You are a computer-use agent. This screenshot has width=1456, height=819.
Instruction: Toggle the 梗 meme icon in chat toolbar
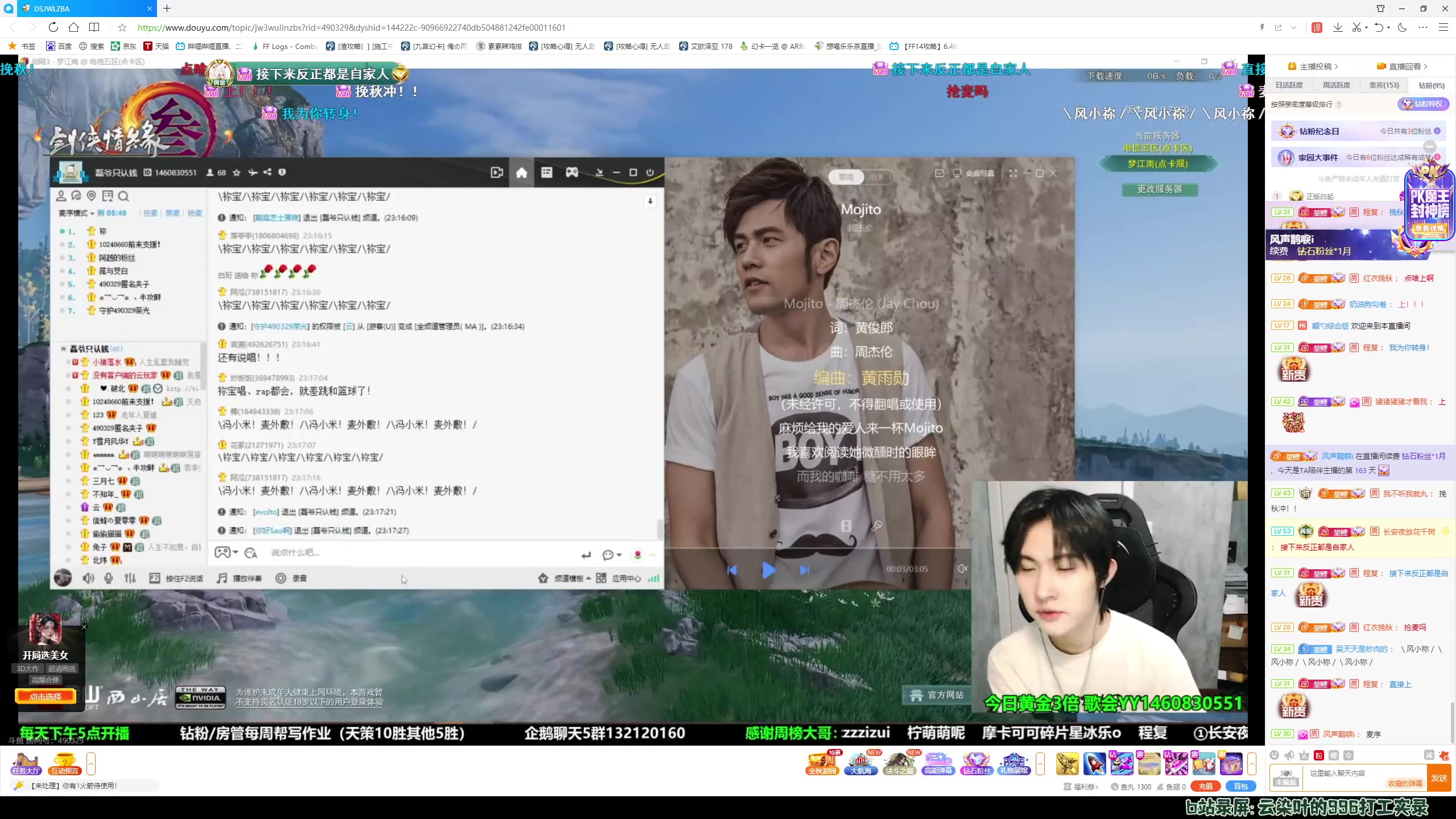tap(1334, 755)
